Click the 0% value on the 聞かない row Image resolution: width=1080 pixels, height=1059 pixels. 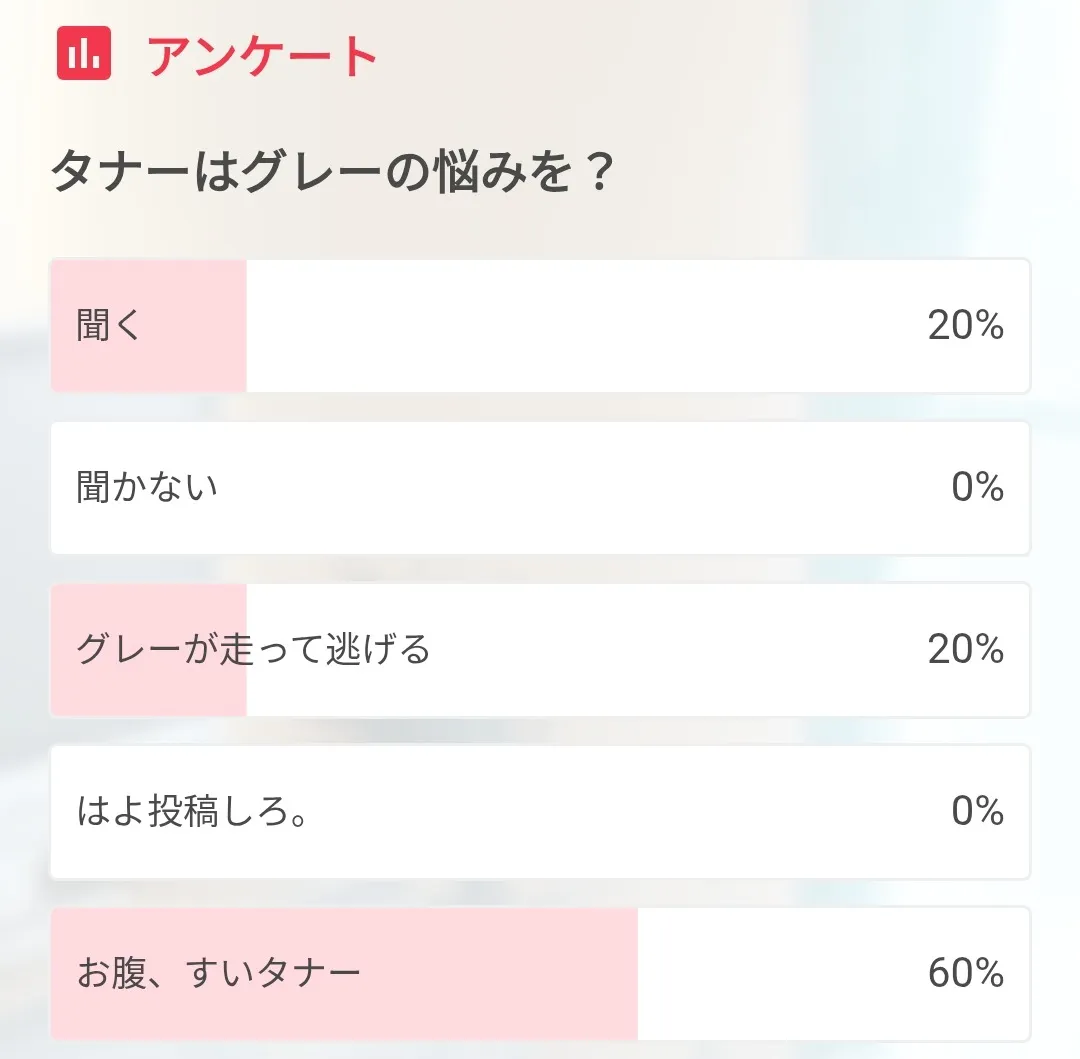point(977,488)
